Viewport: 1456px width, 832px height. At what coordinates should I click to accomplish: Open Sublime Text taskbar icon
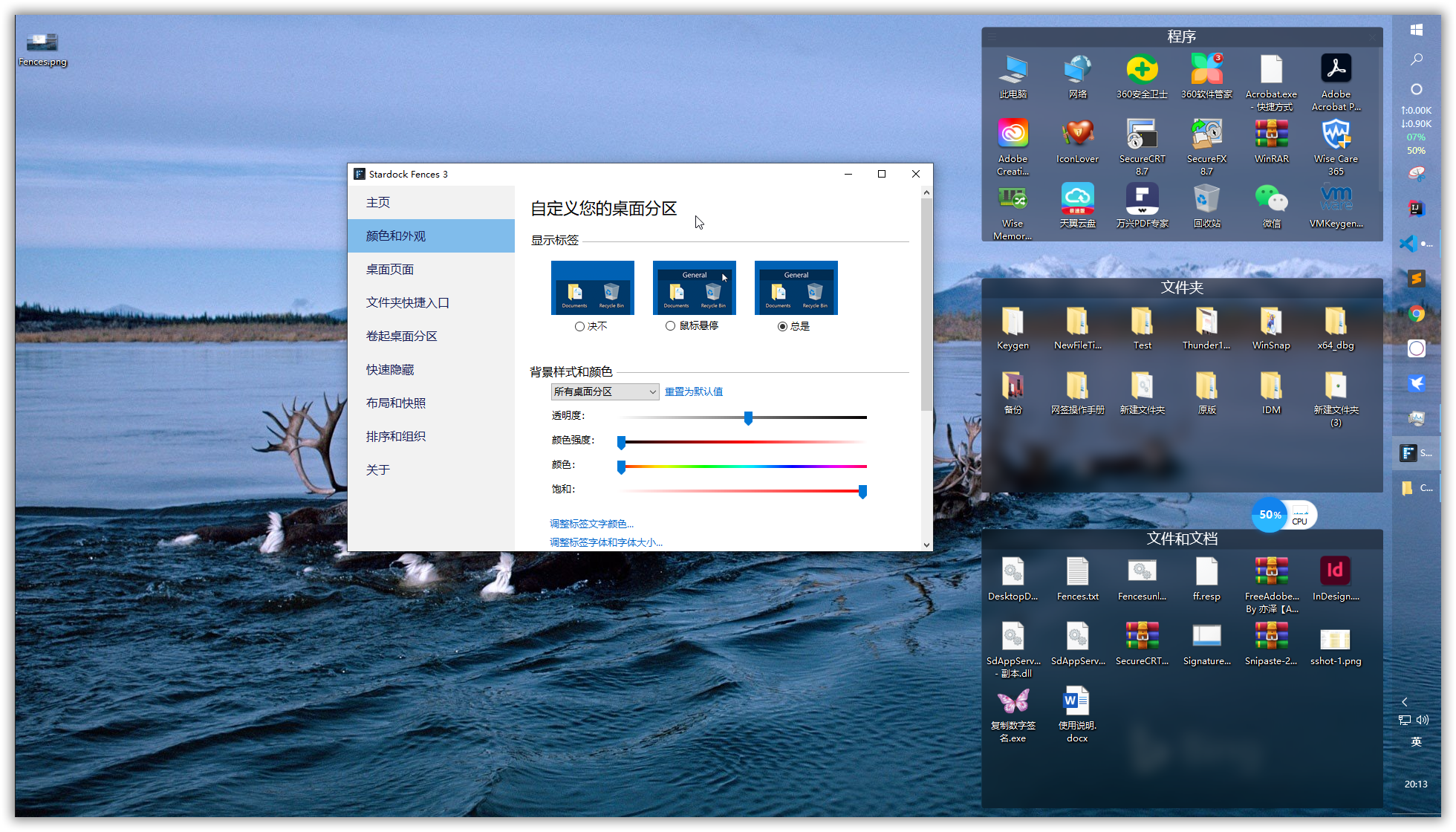tap(1416, 279)
